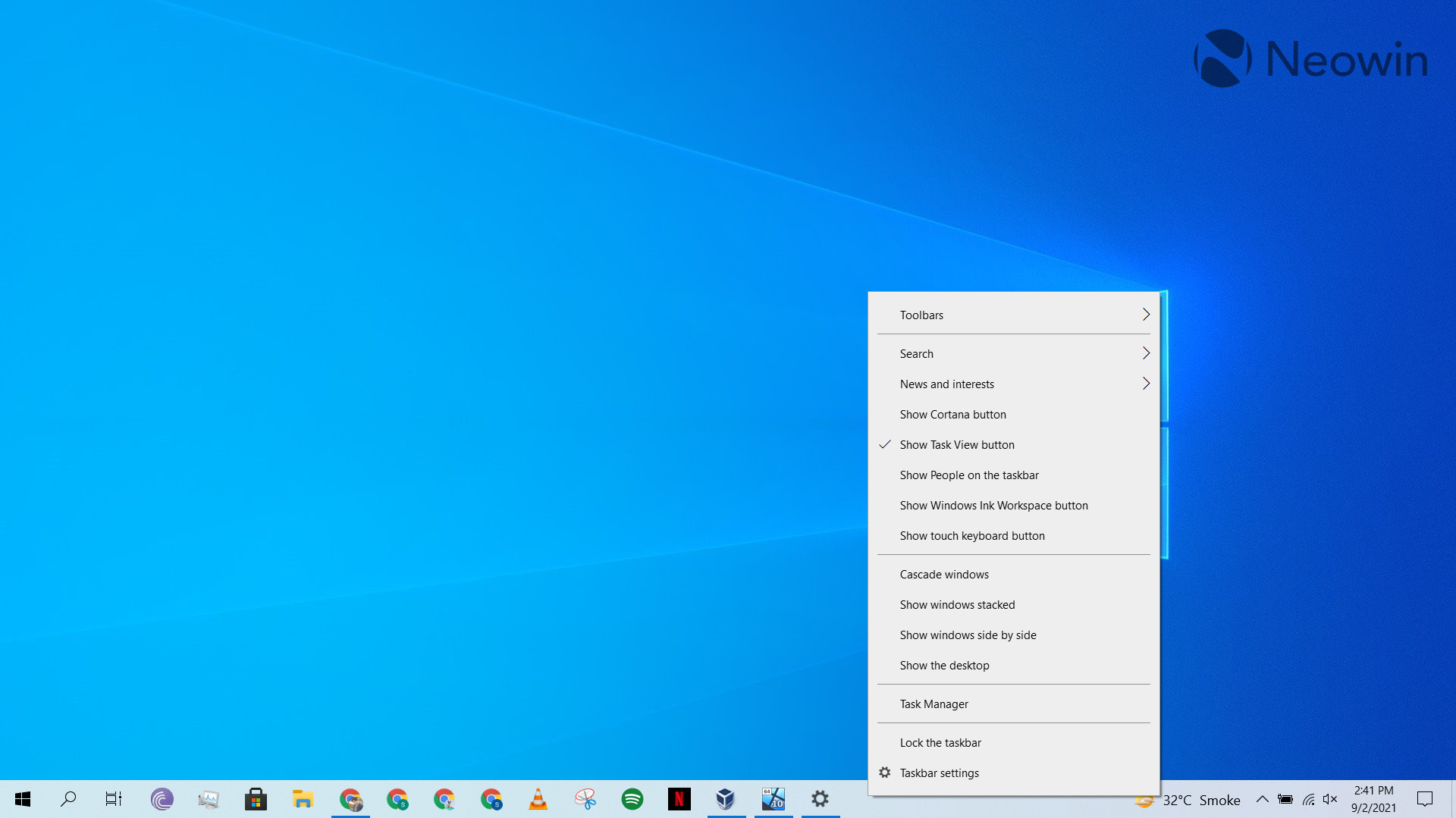This screenshot has width=1456, height=818.
Task: Open File Explorer from taskbar
Action: point(303,799)
